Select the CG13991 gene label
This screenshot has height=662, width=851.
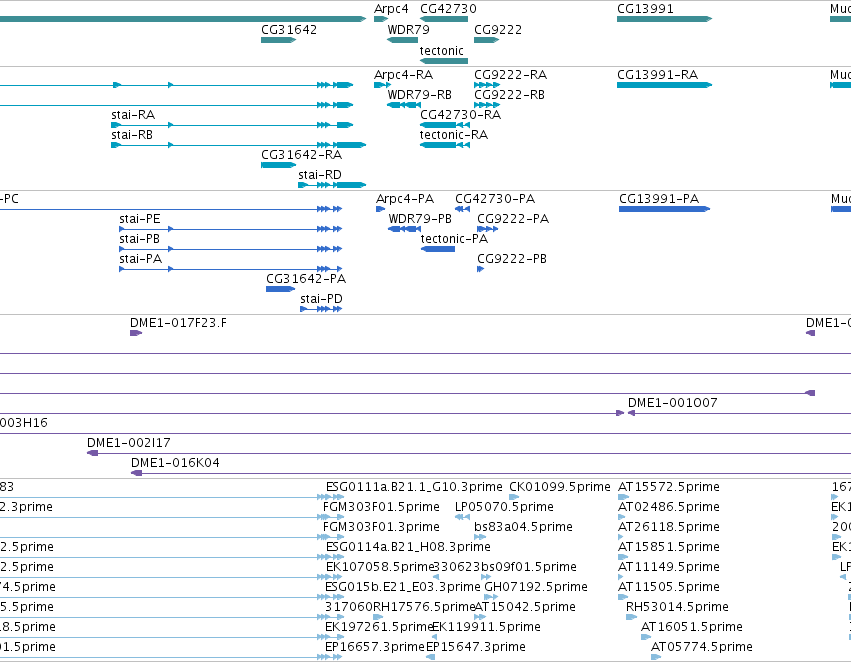645,9
